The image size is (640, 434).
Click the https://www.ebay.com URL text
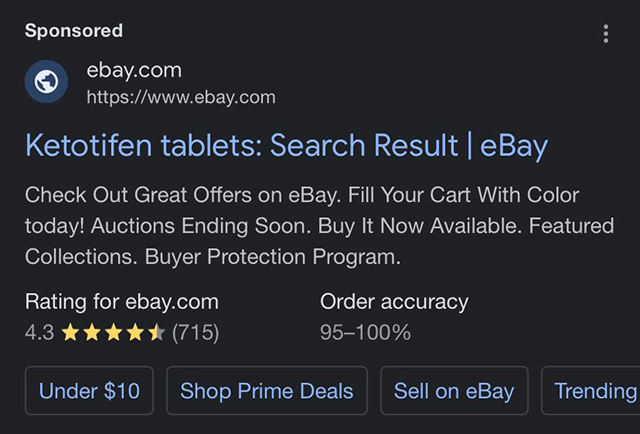(x=180, y=97)
